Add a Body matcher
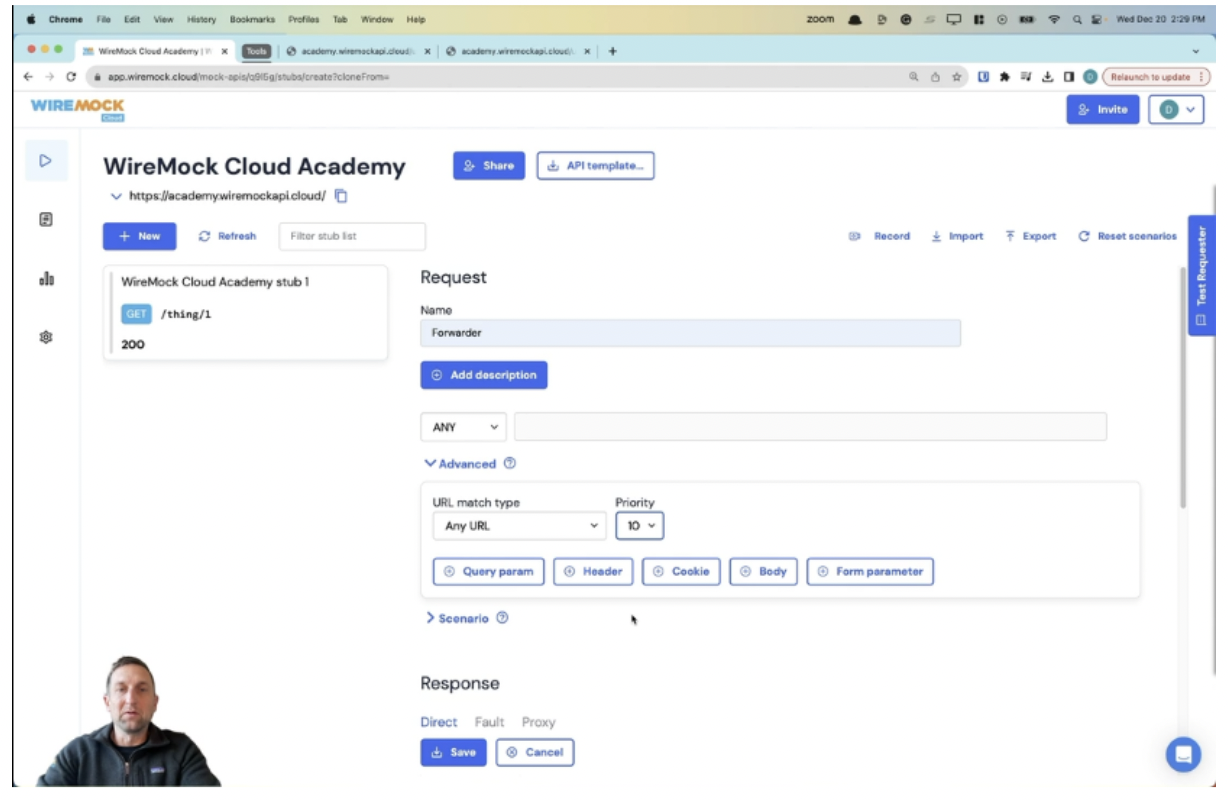Screen dimensions: 1228x800 coord(763,571)
